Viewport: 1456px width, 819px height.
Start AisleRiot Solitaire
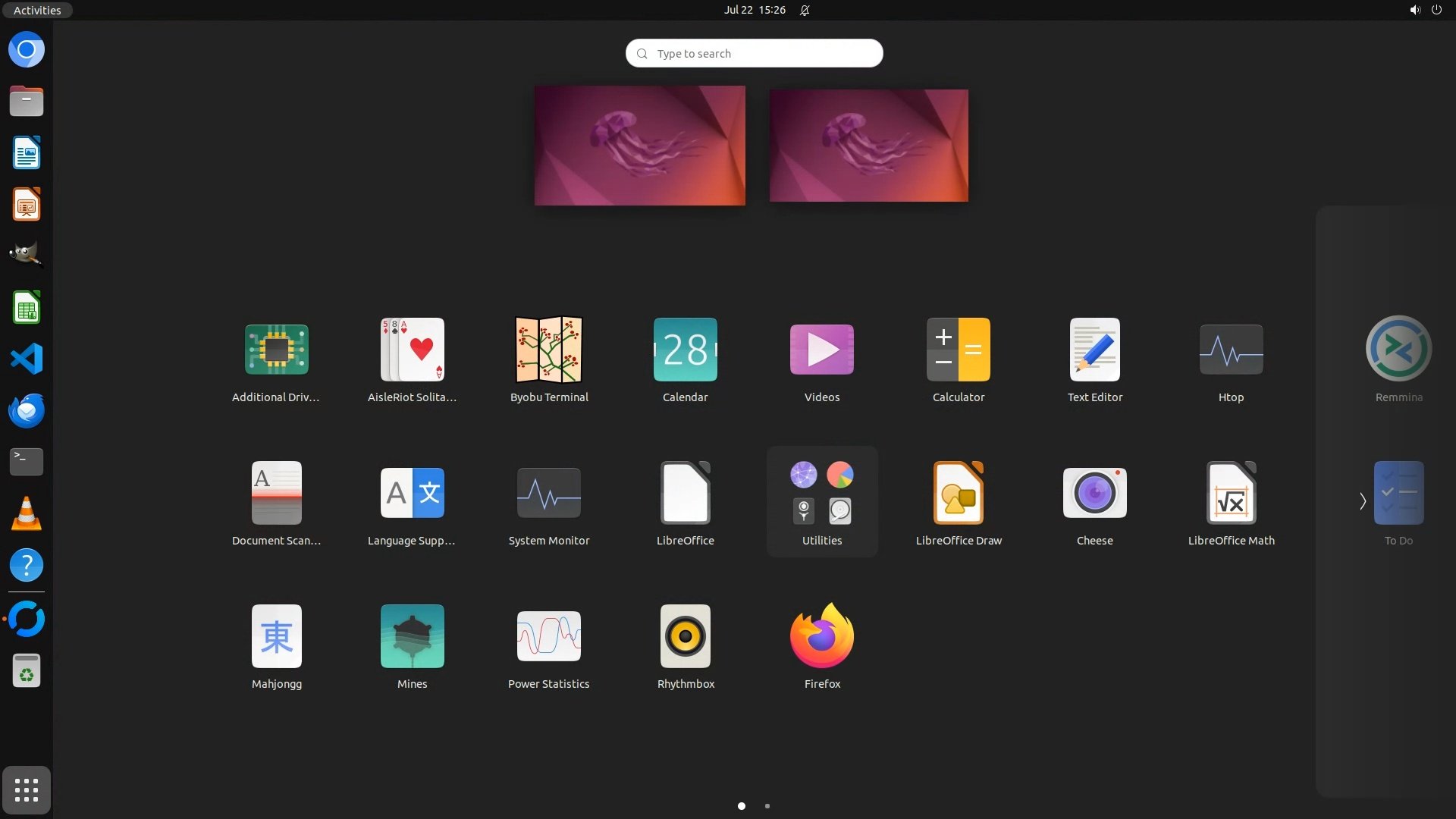tap(412, 350)
